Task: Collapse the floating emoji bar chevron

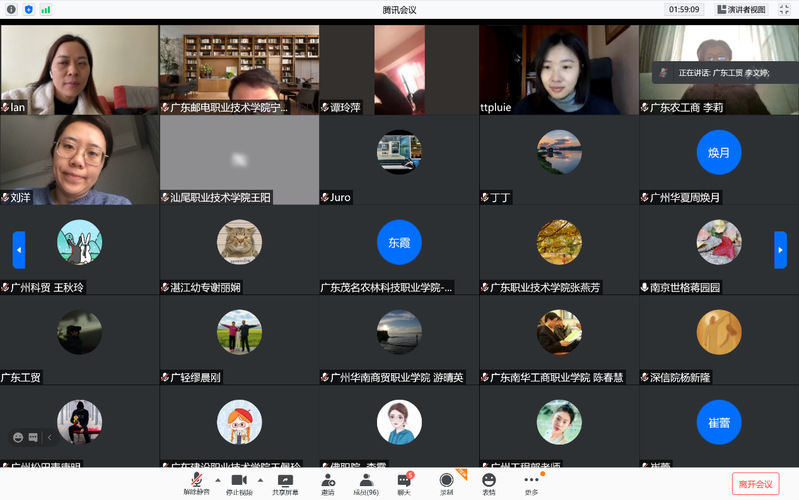Action: click(49, 437)
